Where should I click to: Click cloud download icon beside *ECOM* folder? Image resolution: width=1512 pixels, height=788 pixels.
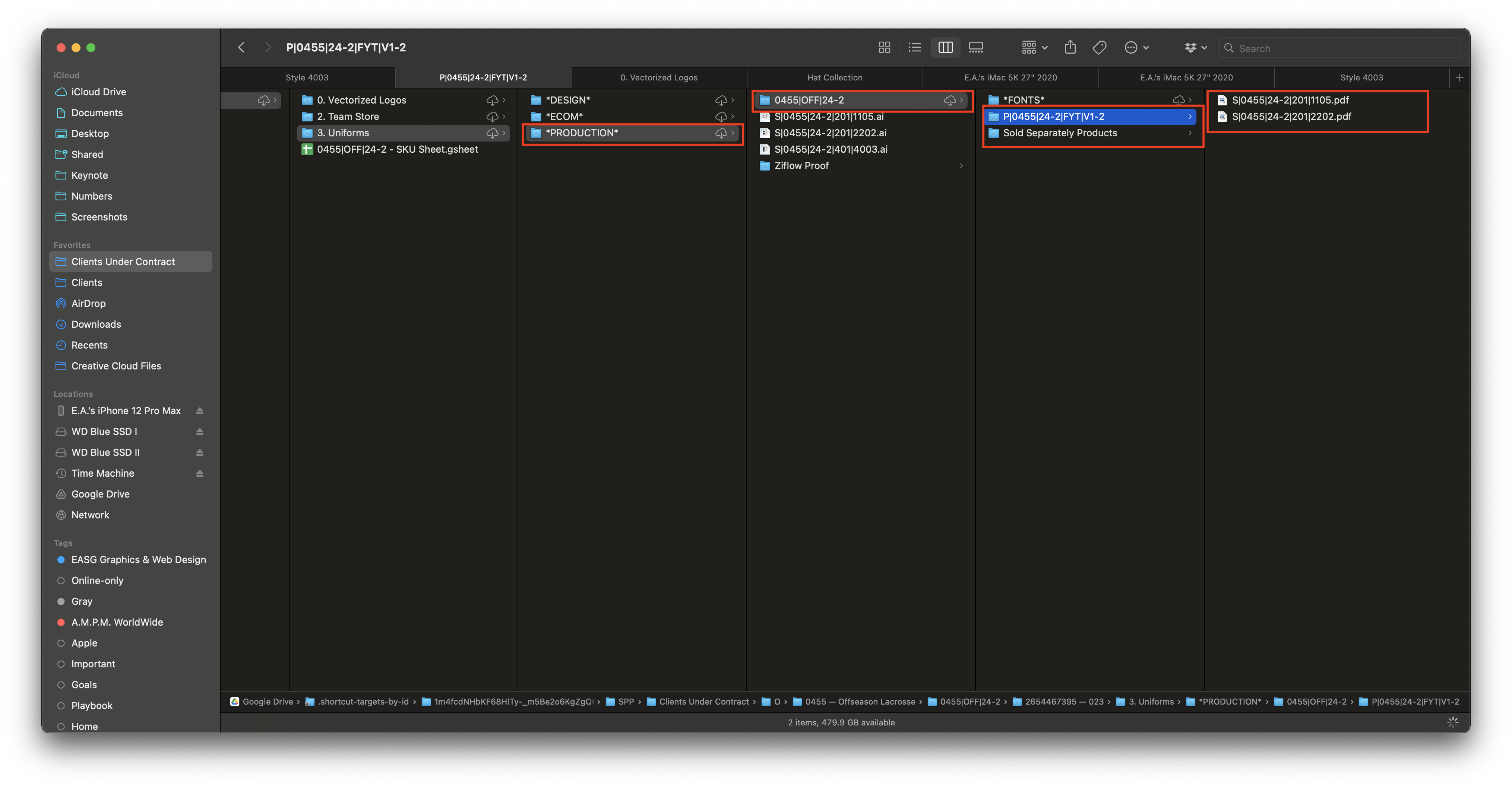click(721, 117)
